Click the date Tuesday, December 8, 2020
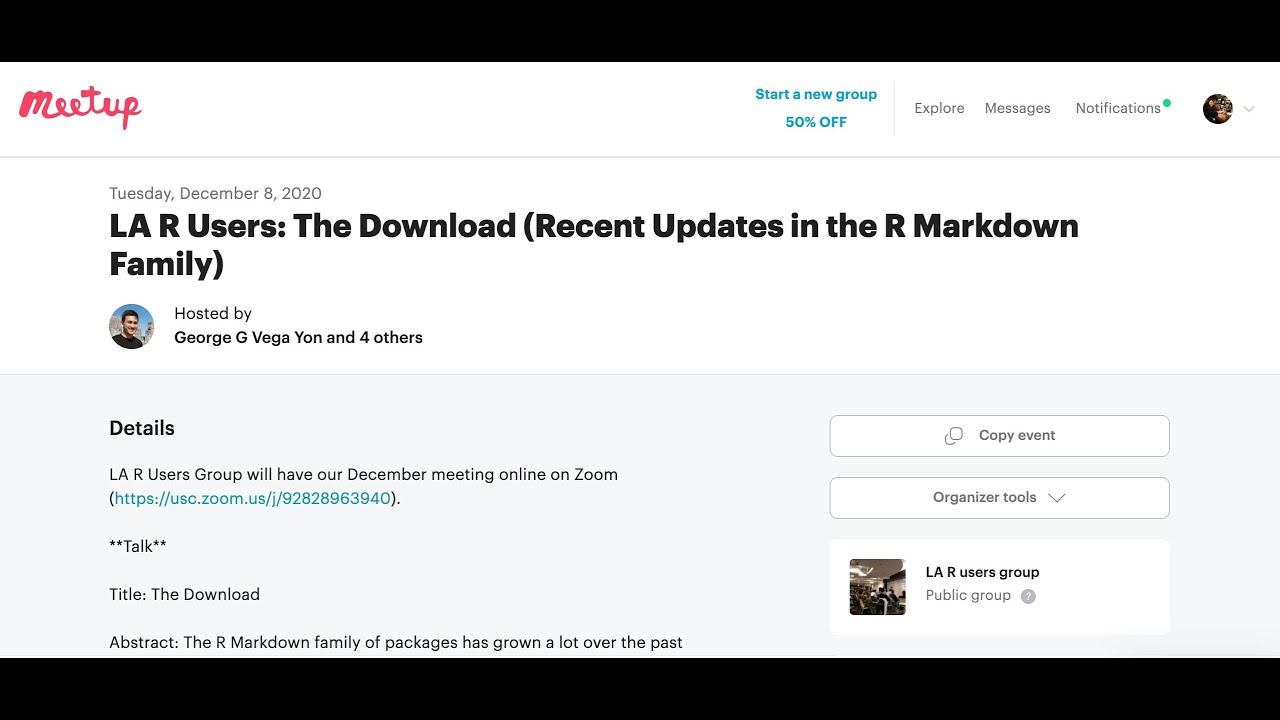1280x720 pixels. (215, 193)
